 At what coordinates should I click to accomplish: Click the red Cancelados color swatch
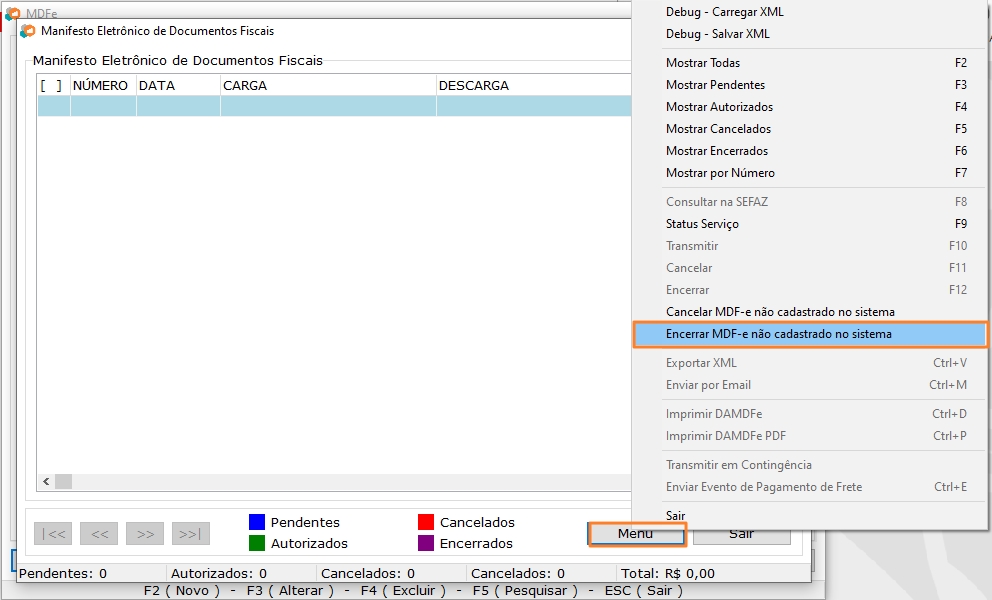pos(426,522)
